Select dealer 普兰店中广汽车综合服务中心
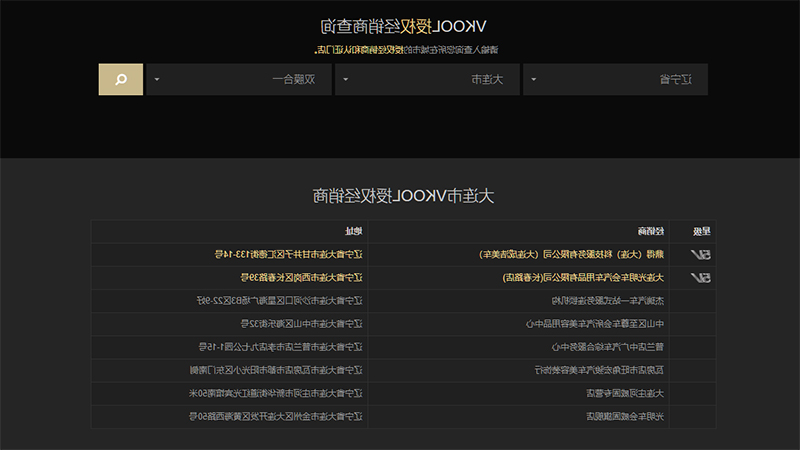This screenshot has height=450, width=800. pyautogui.click(x=608, y=347)
